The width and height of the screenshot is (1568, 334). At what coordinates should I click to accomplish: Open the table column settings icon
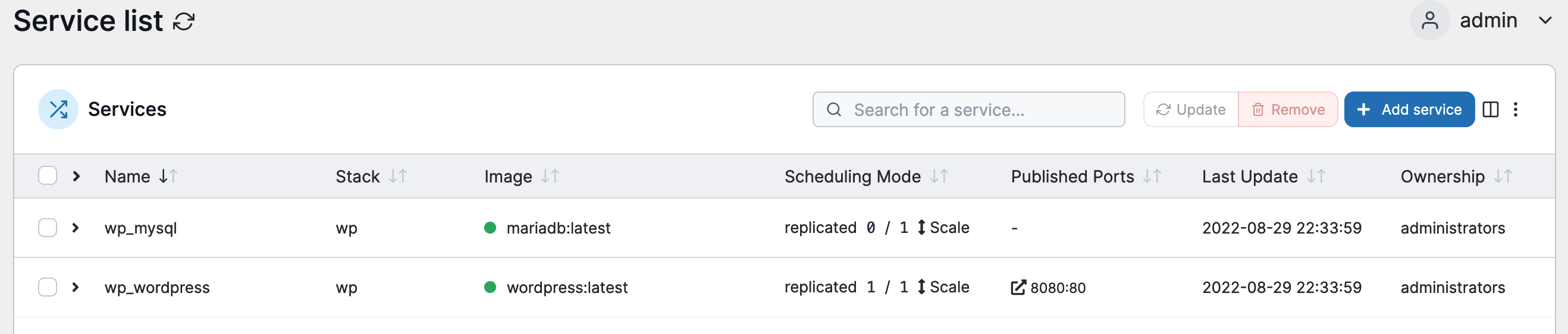coord(1490,109)
